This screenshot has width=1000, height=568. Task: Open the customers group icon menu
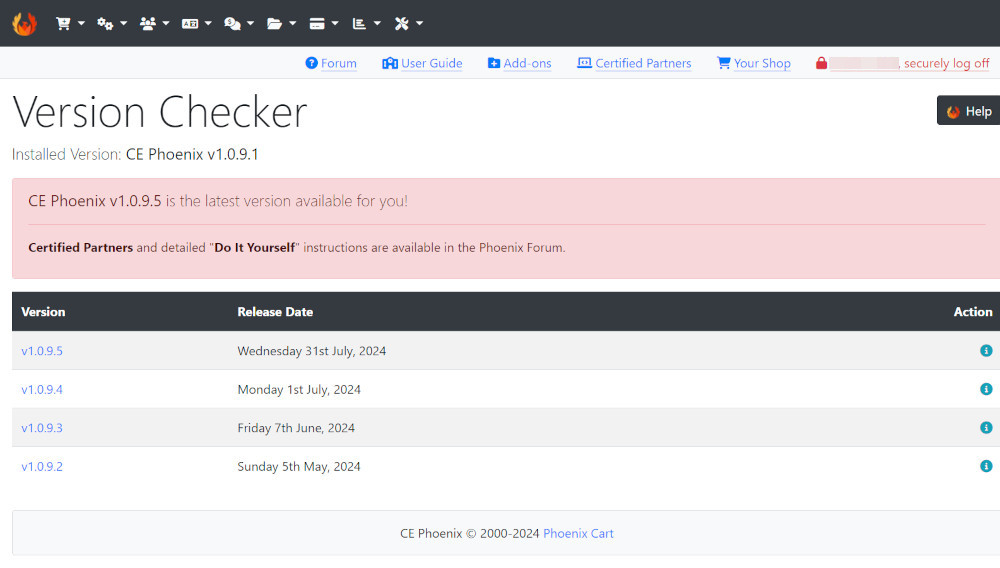(154, 24)
